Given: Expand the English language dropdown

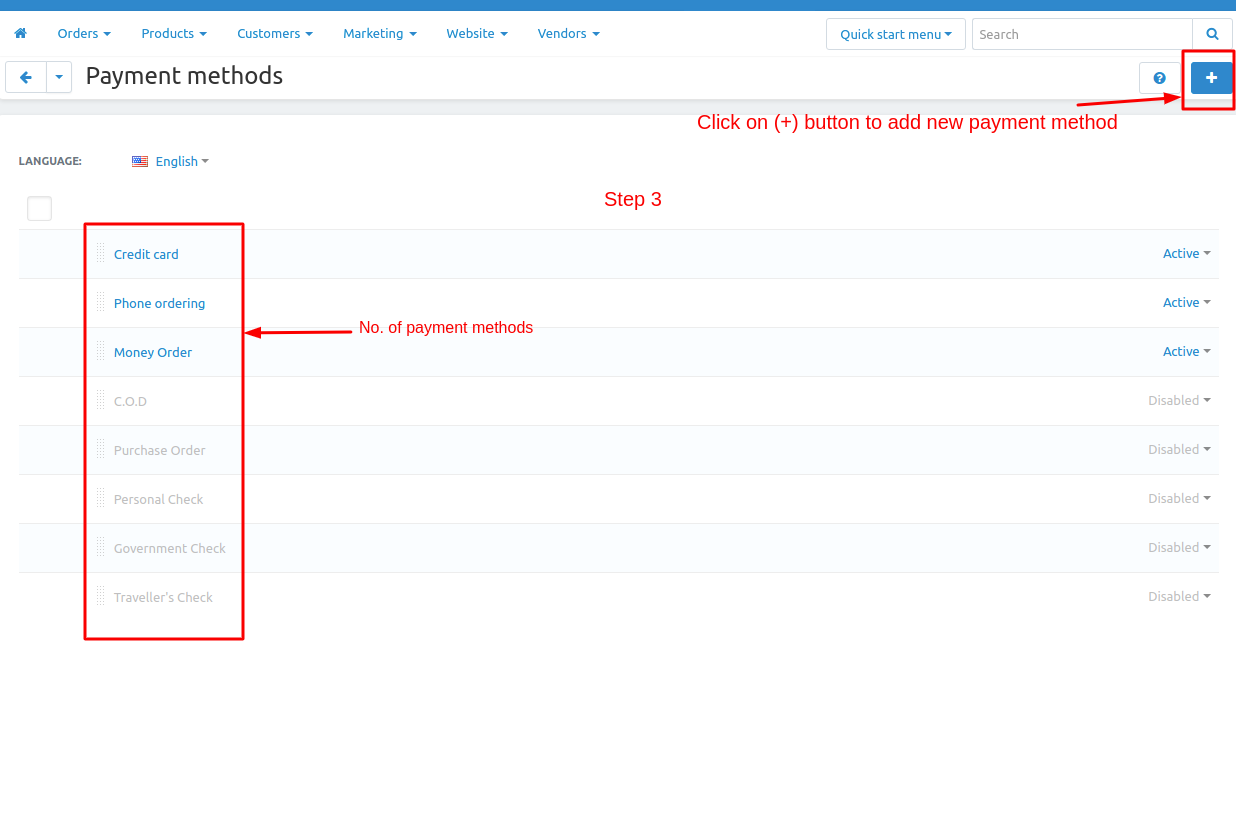Looking at the screenshot, I should tap(181, 162).
